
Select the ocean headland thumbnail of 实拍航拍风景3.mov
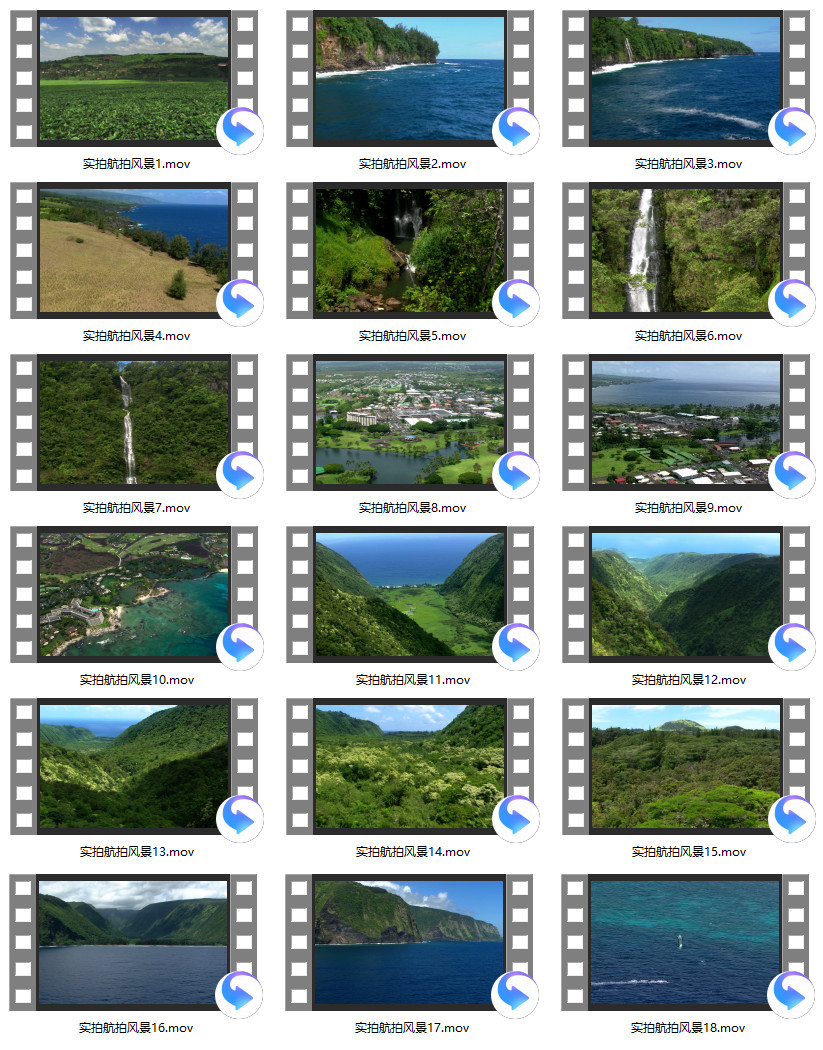[x=686, y=78]
